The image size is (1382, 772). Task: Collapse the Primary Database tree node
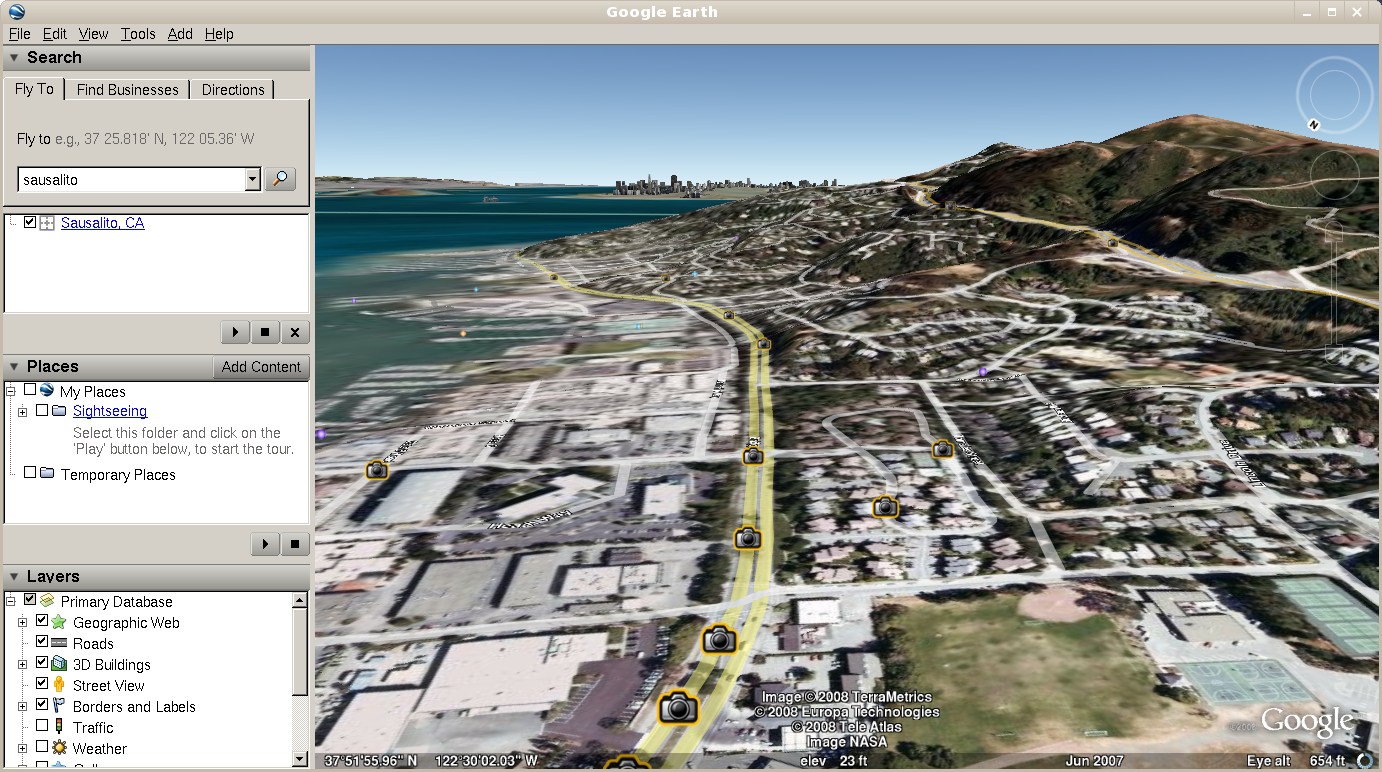coord(11,601)
